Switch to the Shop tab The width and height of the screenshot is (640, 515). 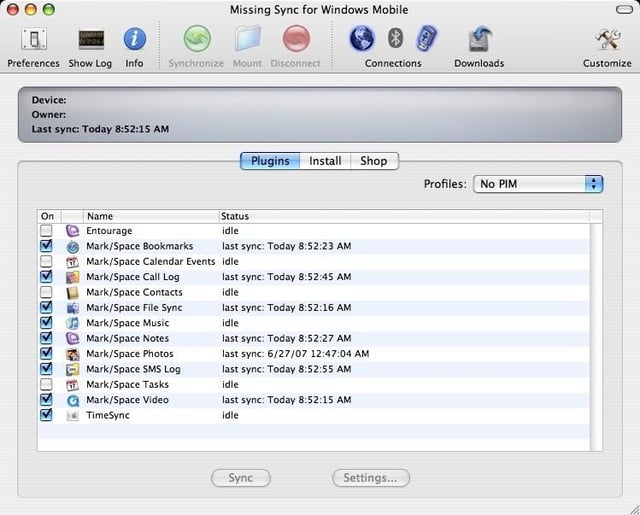coord(374,161)
